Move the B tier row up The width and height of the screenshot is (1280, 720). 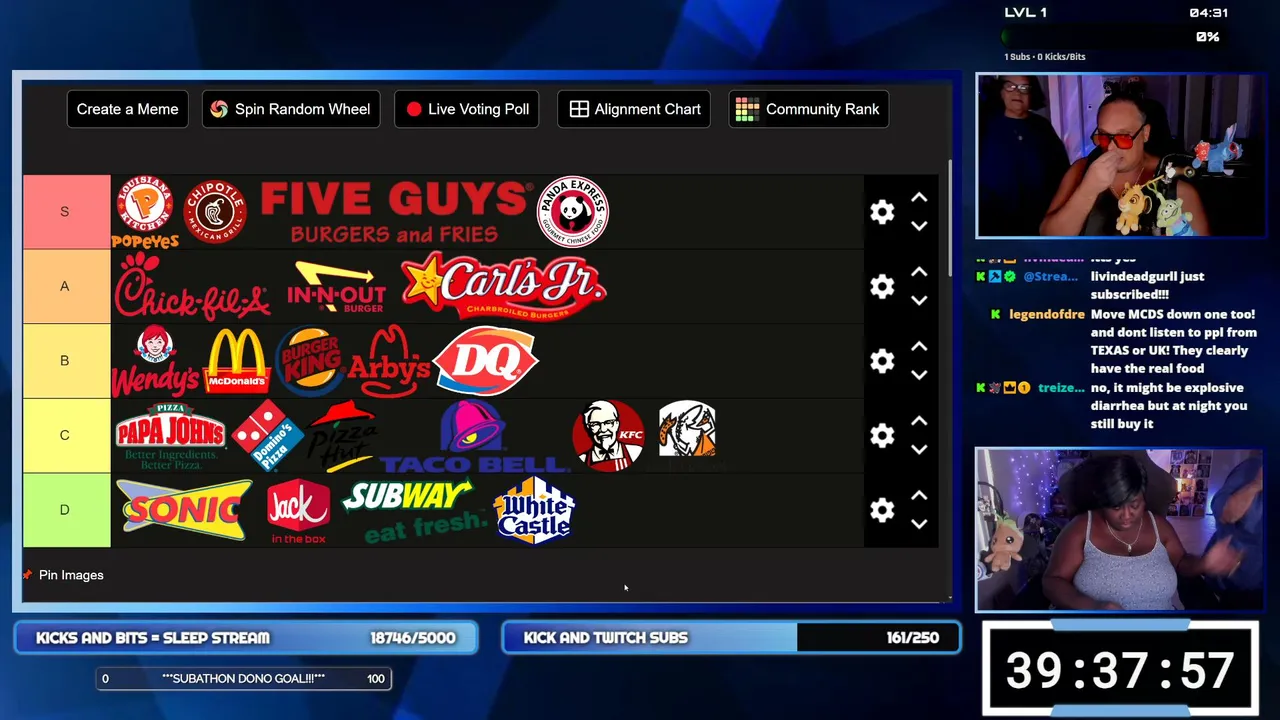[x=919, y=347]
